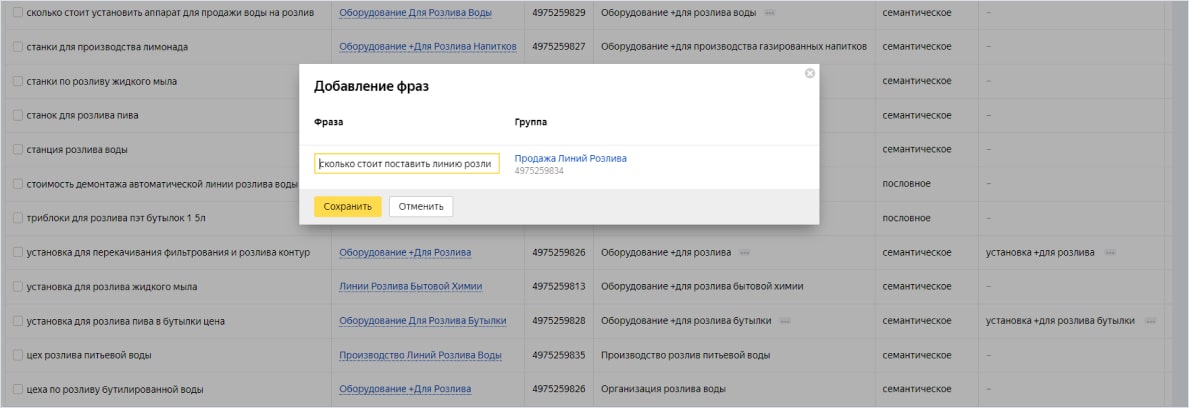The height and width of the screenshot is (408, 1189).
Task: Click "пословное" in триблоки row
Action: click(906, 218)
